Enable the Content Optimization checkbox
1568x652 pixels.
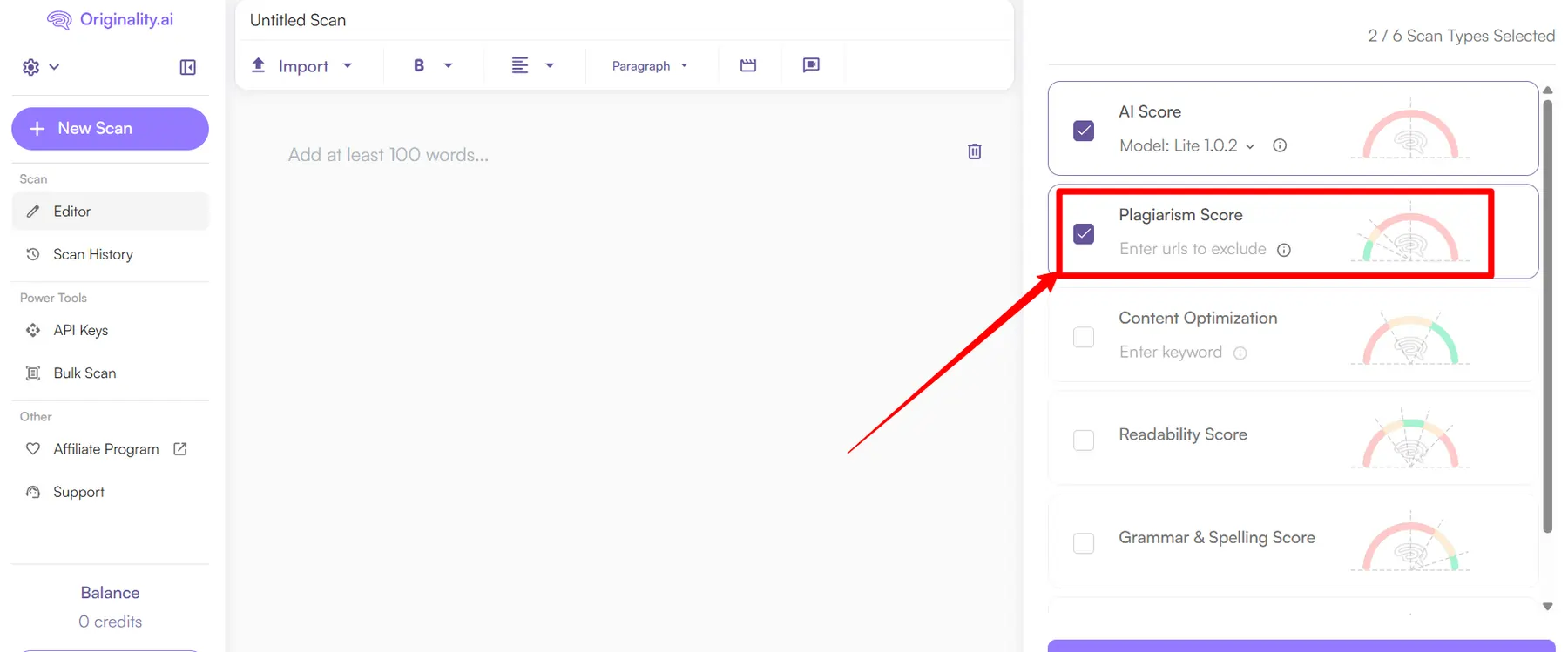1084,337
